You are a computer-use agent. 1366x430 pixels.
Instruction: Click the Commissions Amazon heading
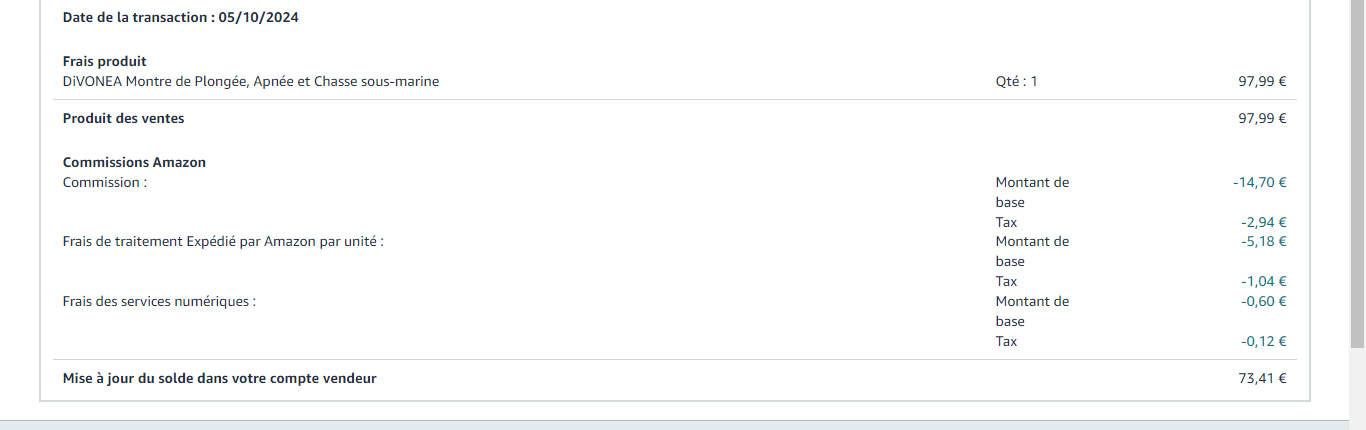(135, 163)
